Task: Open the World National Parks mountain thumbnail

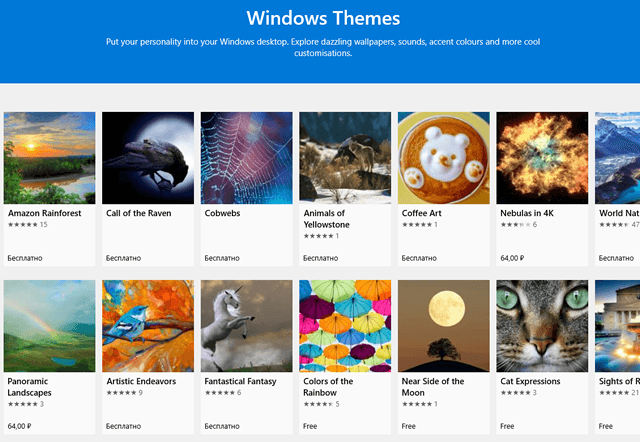Action: click(618, 158)
